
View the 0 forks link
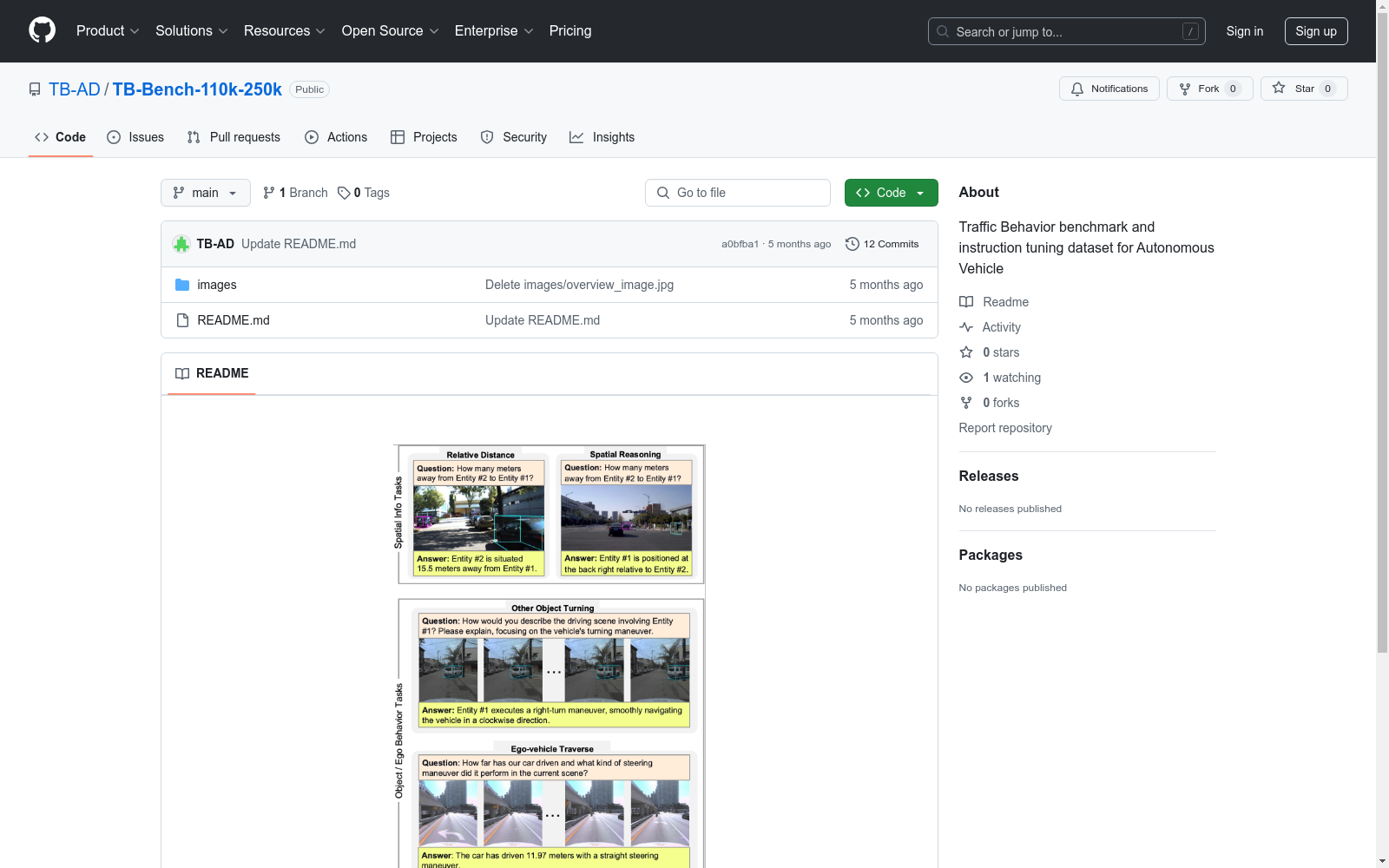(x=990, y=403)
